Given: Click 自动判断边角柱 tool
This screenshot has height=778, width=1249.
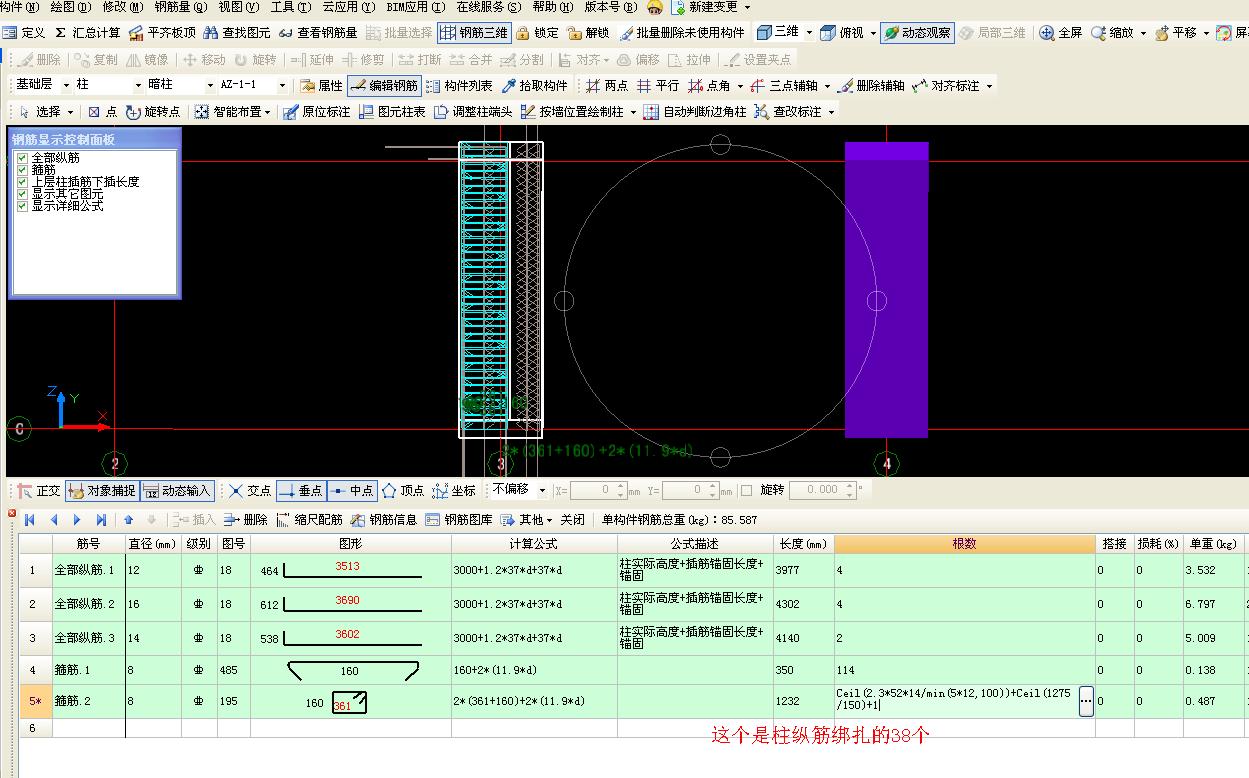Looking at the screenshot, I should (x=694, y=112).
